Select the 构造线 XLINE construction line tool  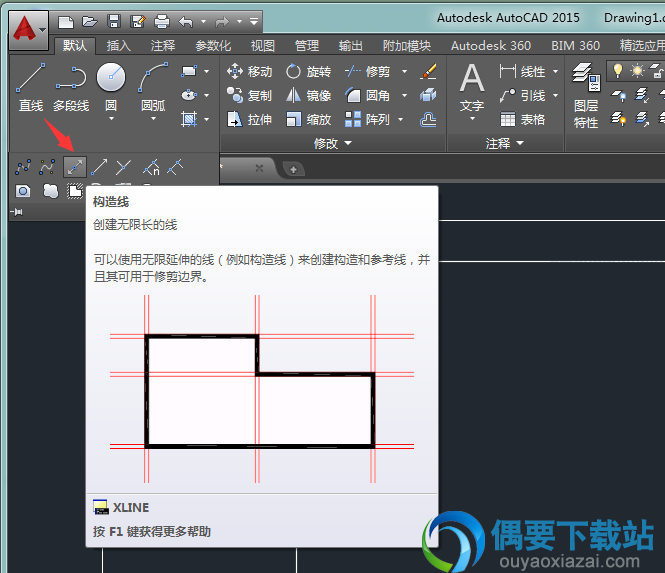click(75, 166)
